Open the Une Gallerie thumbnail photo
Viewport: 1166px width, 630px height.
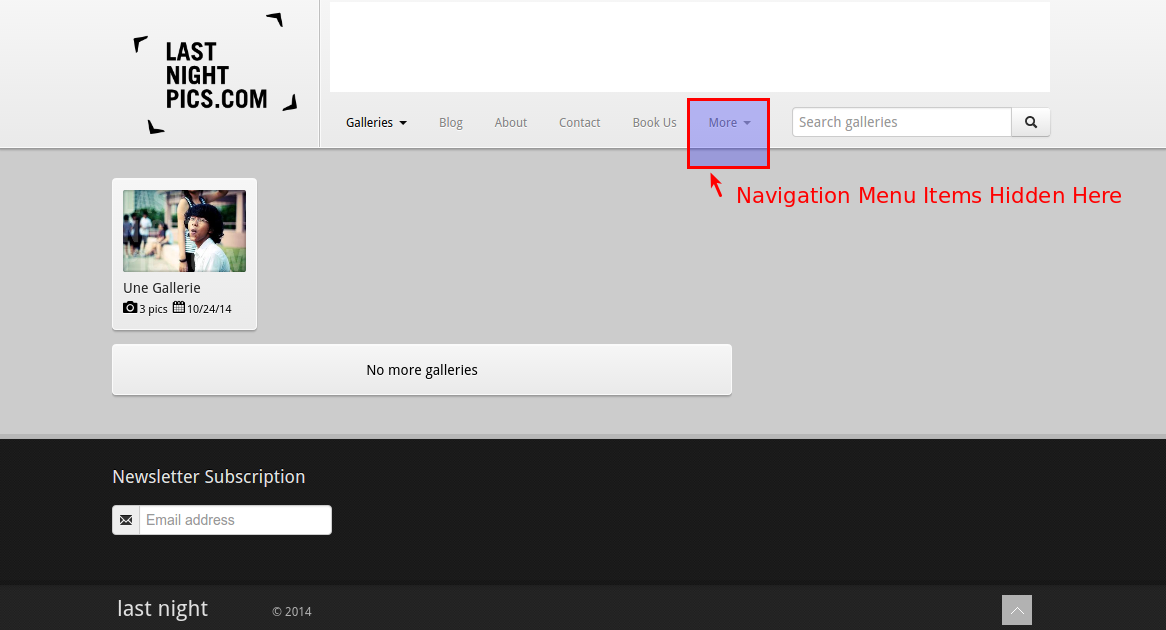click(x=184, y=231)
